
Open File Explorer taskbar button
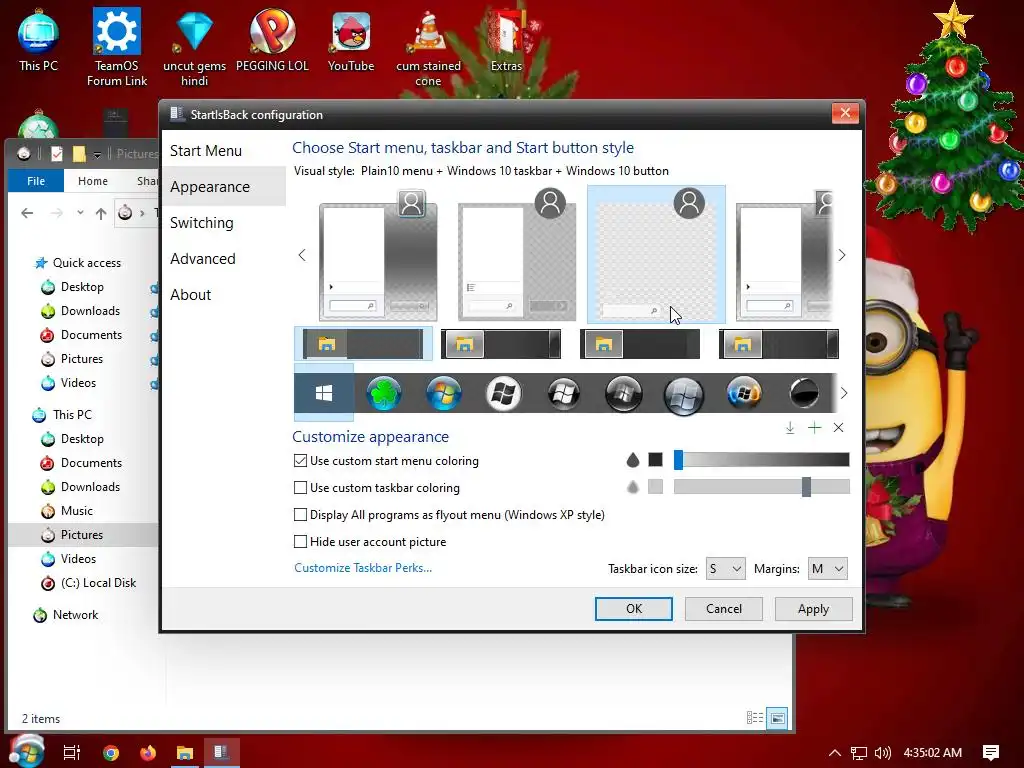(x=185, y=752)
